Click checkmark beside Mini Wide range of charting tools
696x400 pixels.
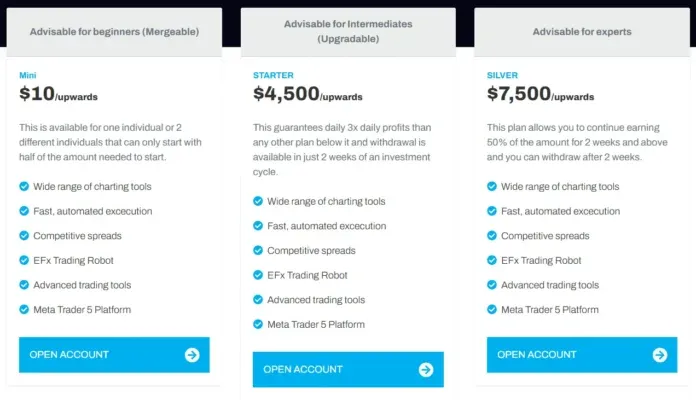pyautogui.click(x=24, y=186)
